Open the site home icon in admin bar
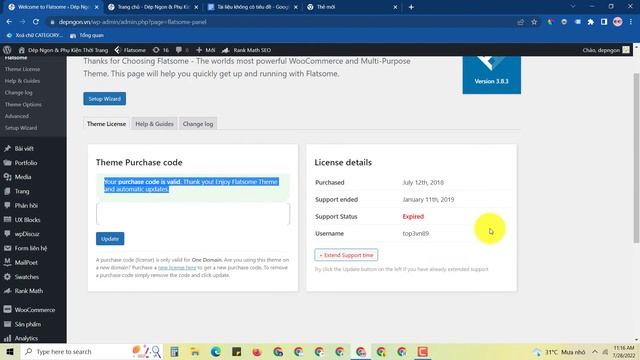The width and height of the screenshot is (640, 360). pos(22,50)
